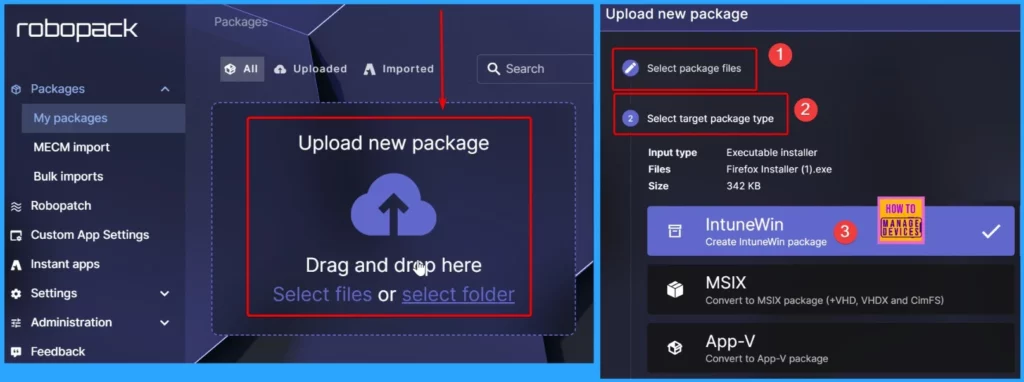The height and width of the screenshot is (382, 1024).
Task: Click the App-V cube icon
Action: [675, 349]
